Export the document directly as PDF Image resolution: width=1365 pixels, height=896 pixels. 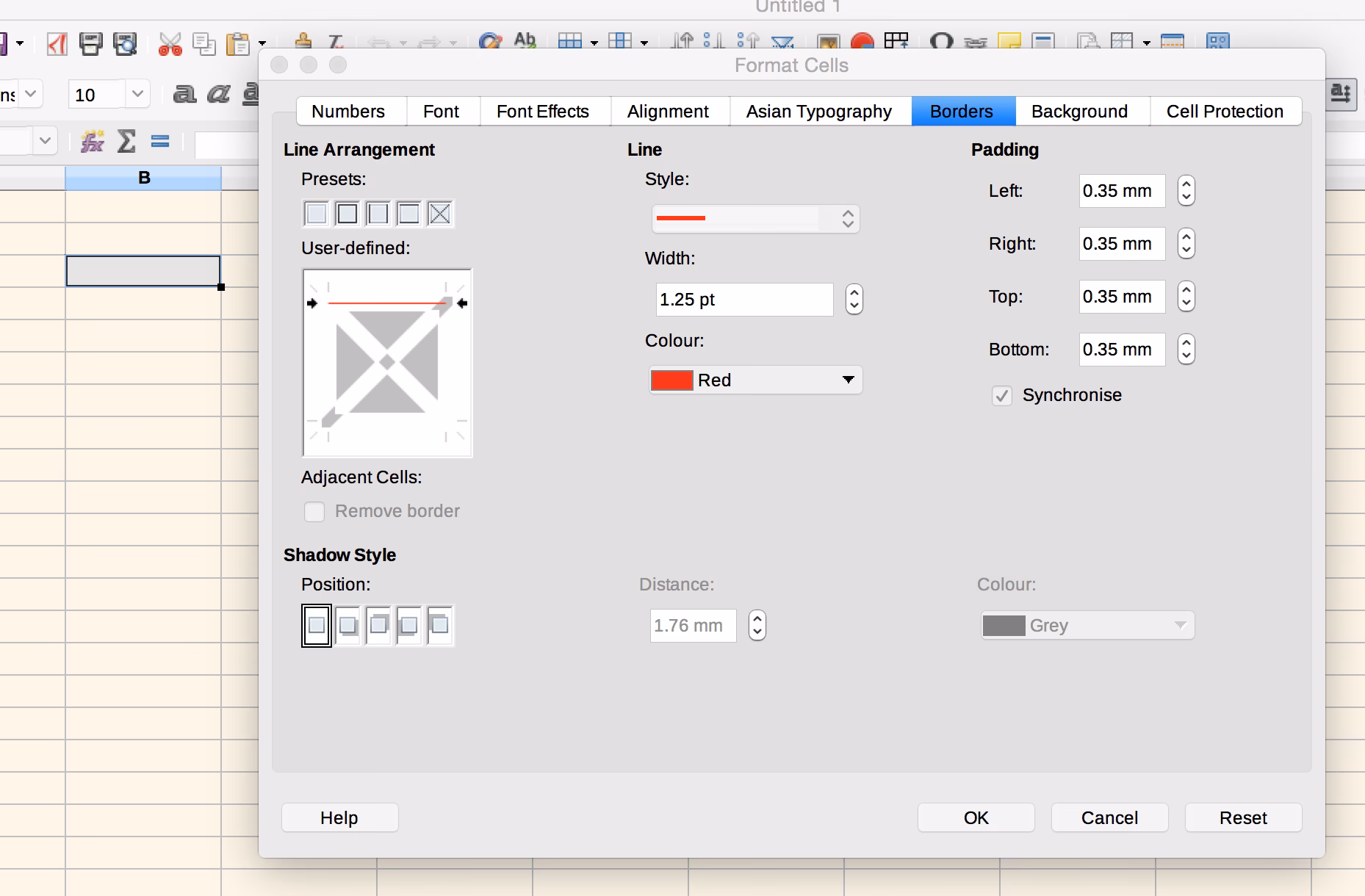[57, 43]
